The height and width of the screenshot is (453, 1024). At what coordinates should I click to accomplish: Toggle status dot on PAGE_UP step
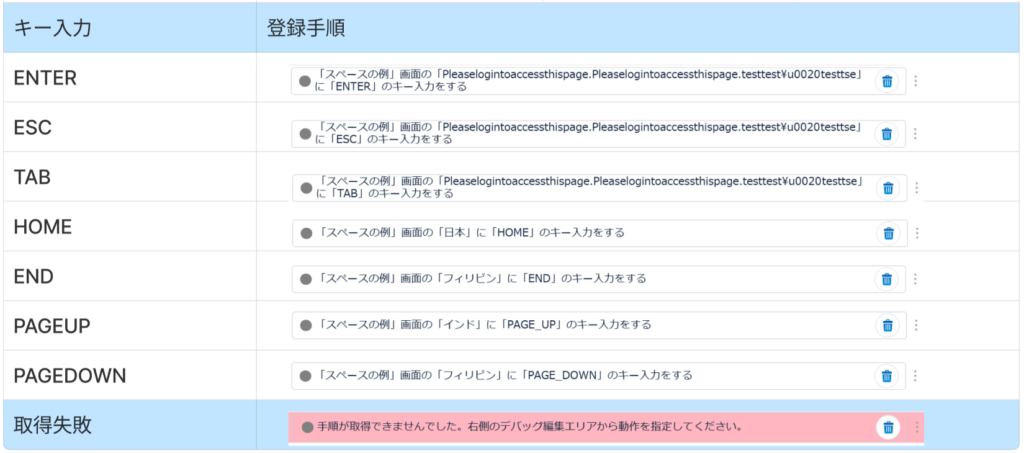pos(306,325)
